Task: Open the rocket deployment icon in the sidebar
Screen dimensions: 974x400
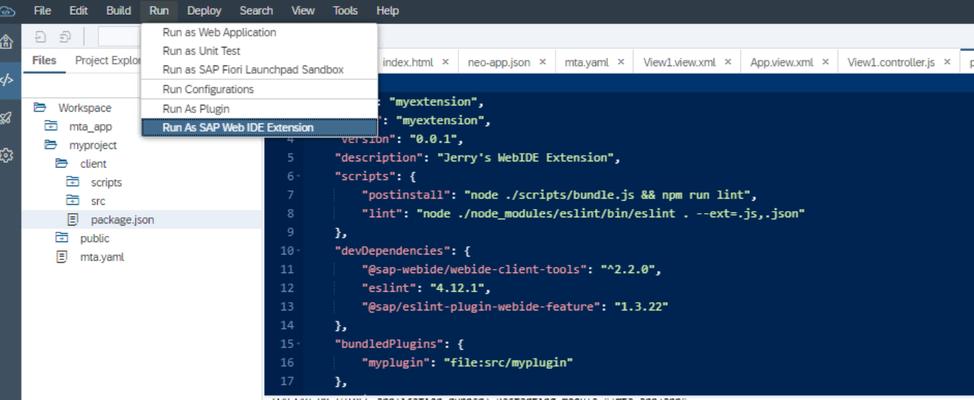Action: click(x=6, y=118)
